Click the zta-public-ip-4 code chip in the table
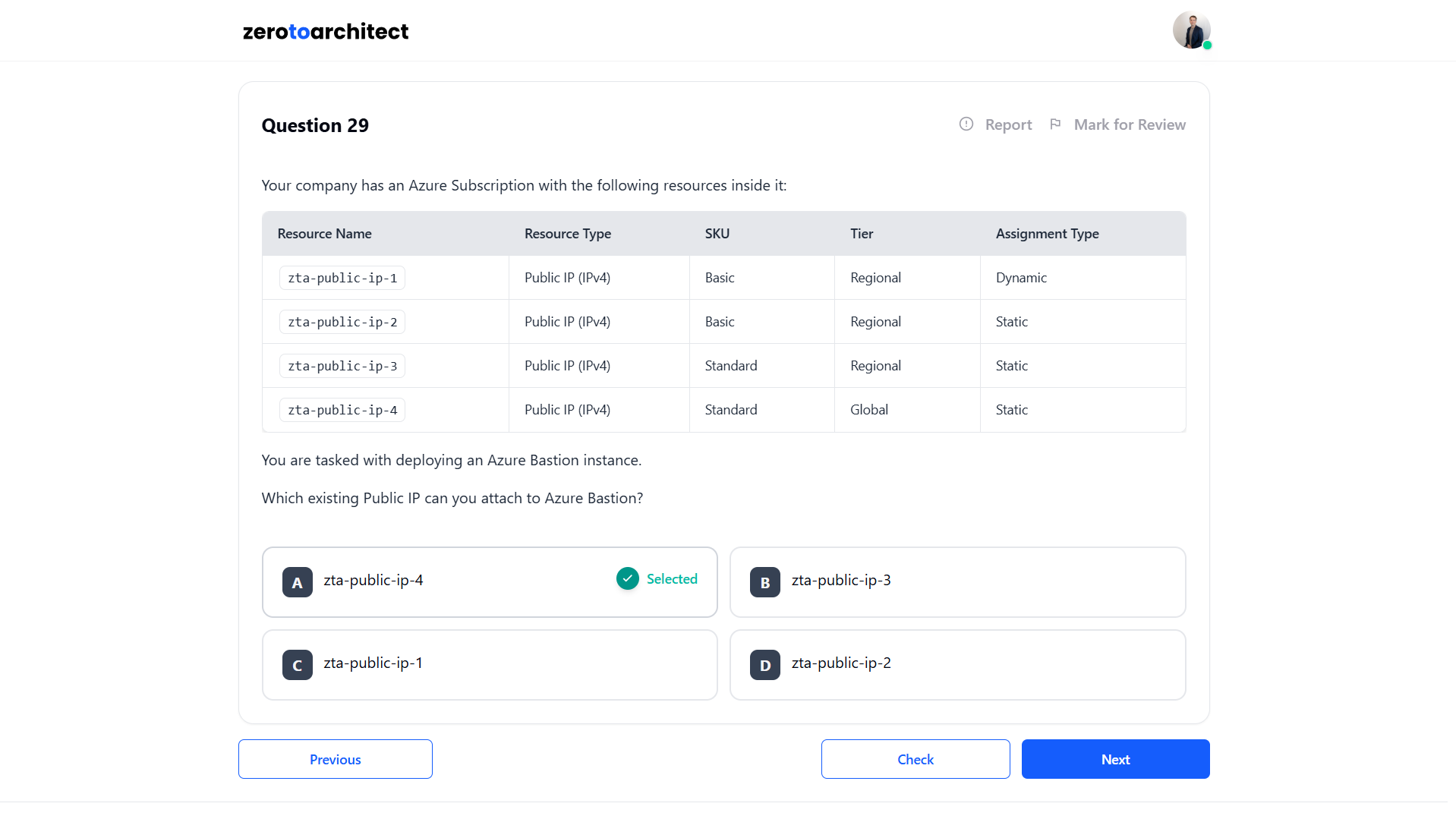This screenshot has width=1456, height=819. tap(342, 409)
